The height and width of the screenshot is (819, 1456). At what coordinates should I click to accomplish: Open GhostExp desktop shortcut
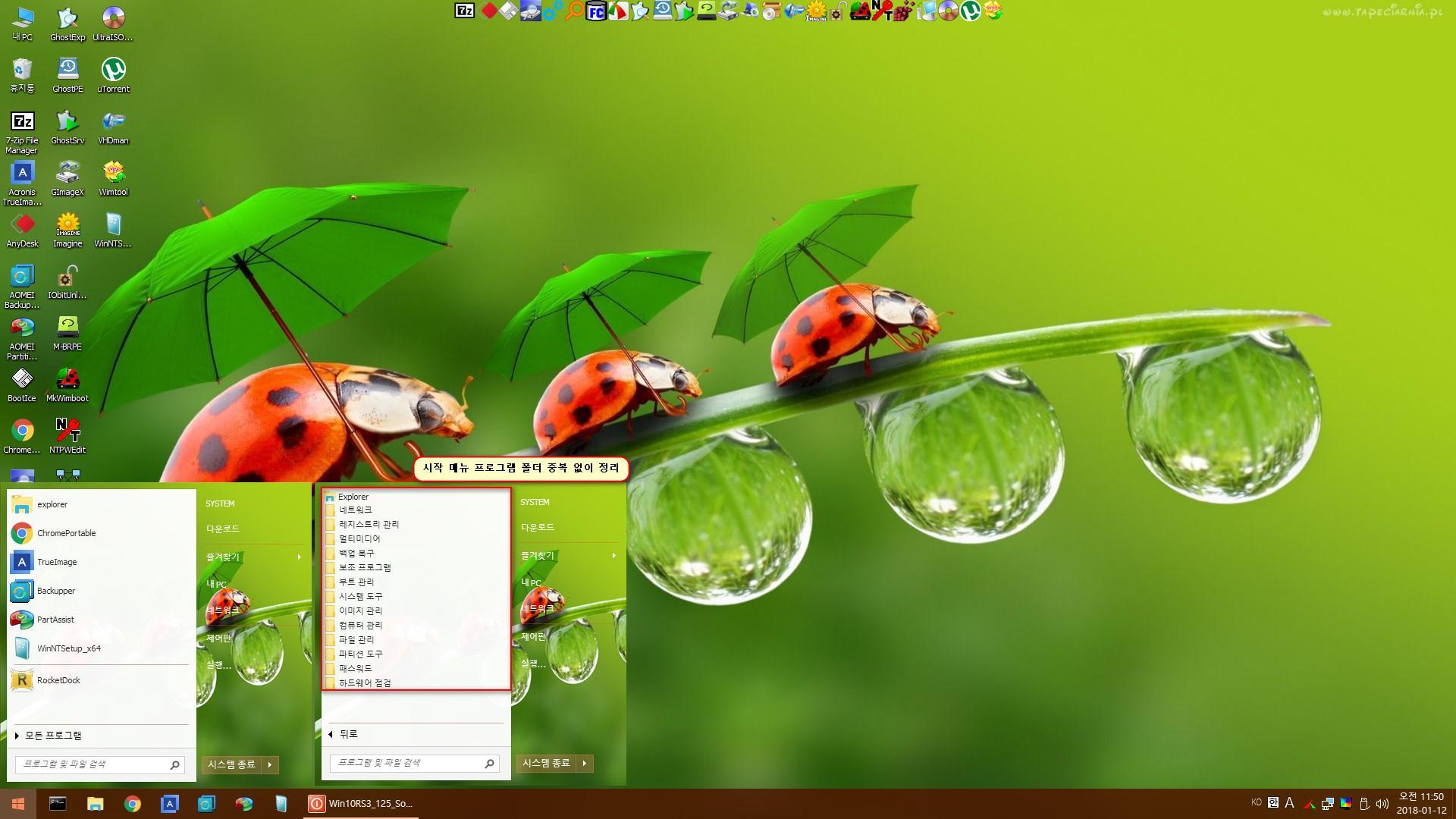(67, 24)
